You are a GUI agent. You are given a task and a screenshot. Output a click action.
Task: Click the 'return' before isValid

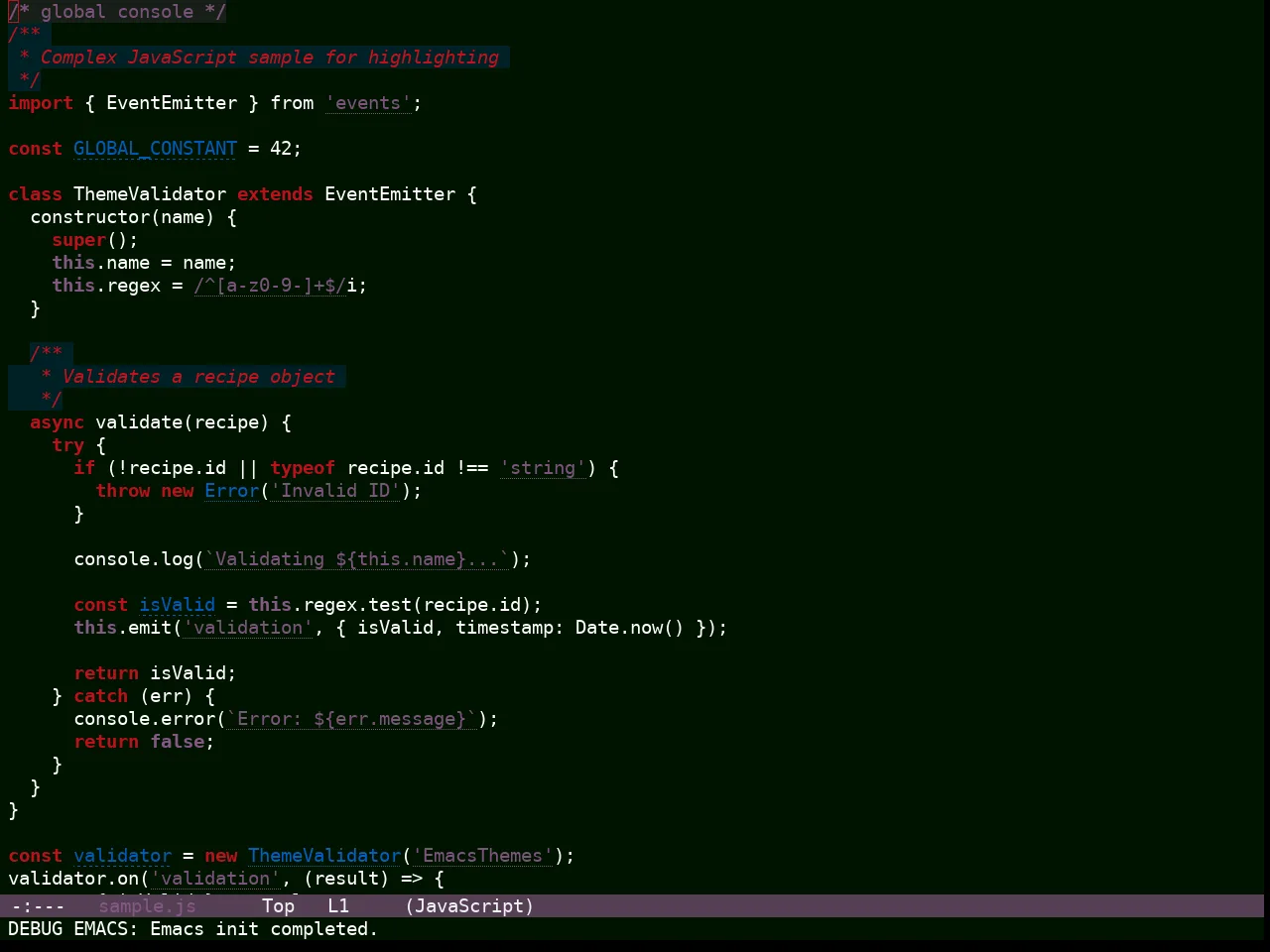tap(106, 673)
